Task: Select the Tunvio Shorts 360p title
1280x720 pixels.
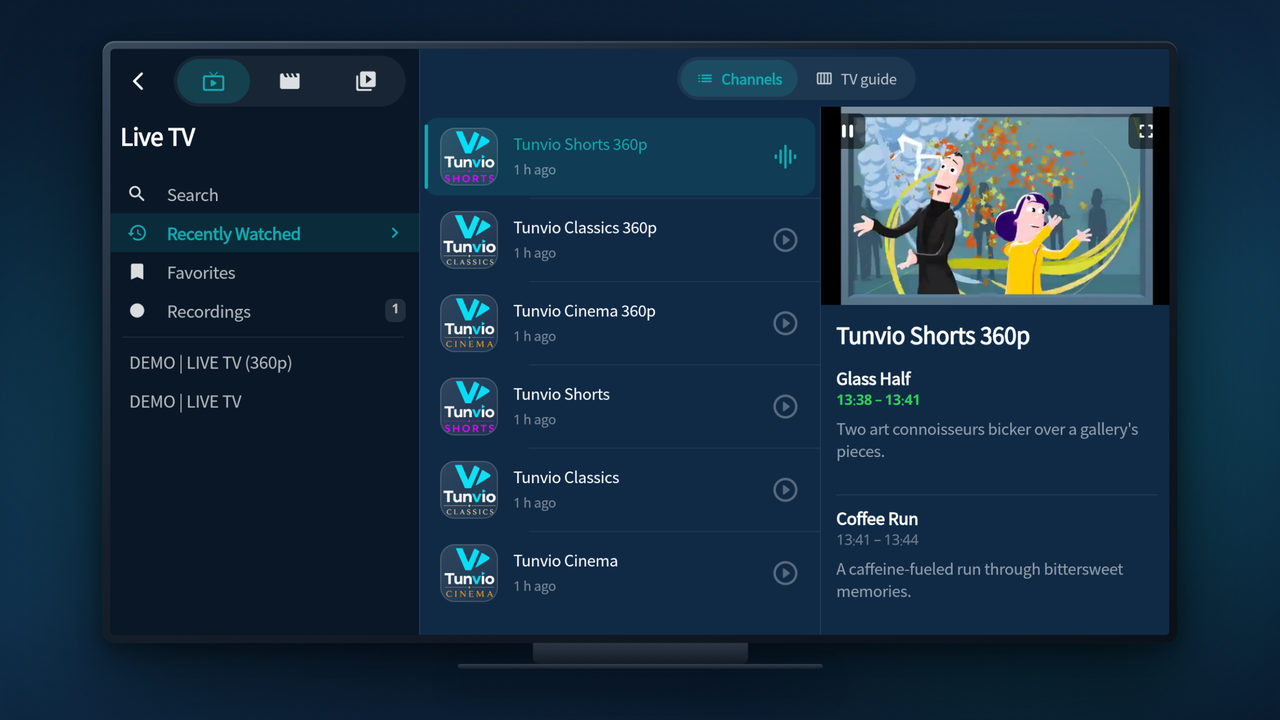Action: click(580, 145)
